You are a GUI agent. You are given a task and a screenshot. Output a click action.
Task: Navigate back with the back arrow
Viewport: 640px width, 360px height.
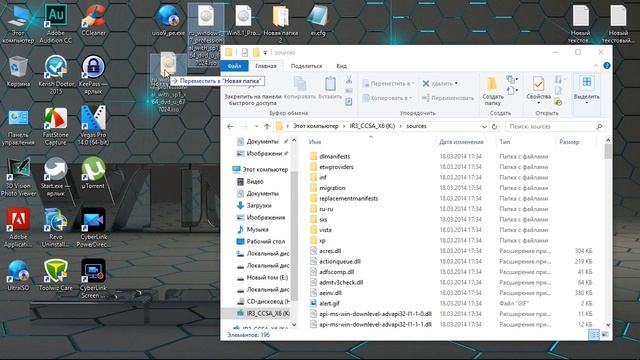[x=230, y=127]
